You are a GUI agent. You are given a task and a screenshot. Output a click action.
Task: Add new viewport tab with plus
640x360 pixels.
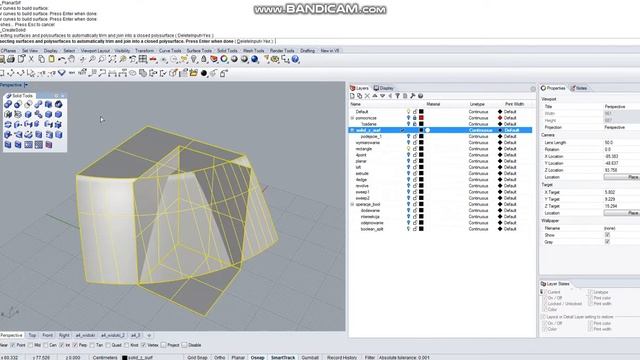149,335
